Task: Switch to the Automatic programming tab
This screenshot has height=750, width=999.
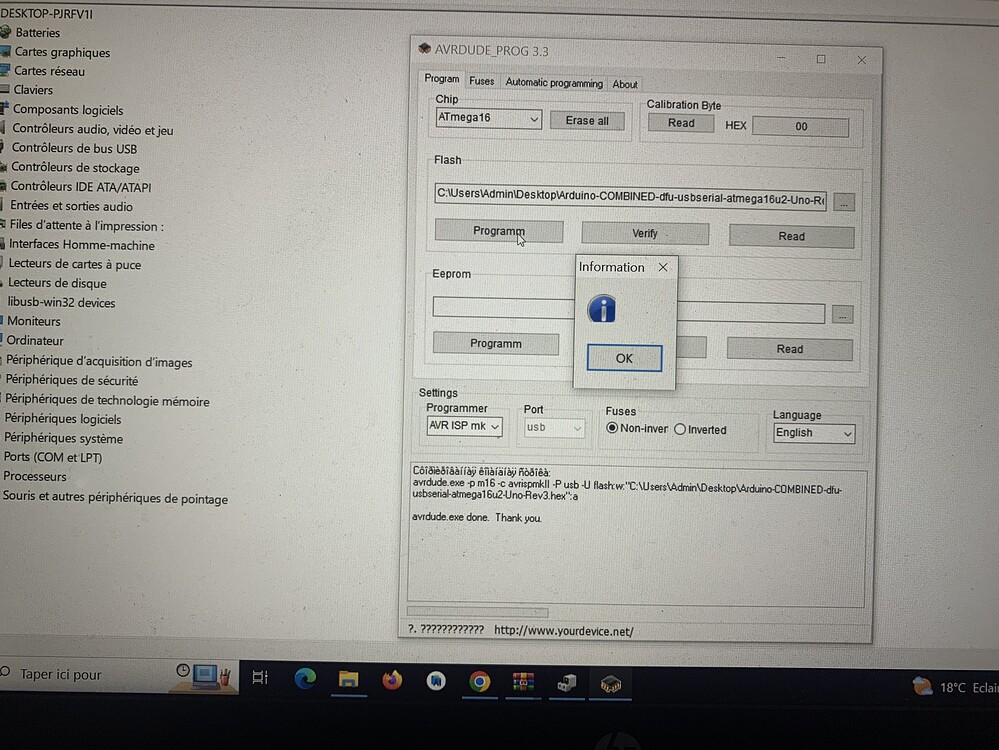Action: click(x=554, y=82)
